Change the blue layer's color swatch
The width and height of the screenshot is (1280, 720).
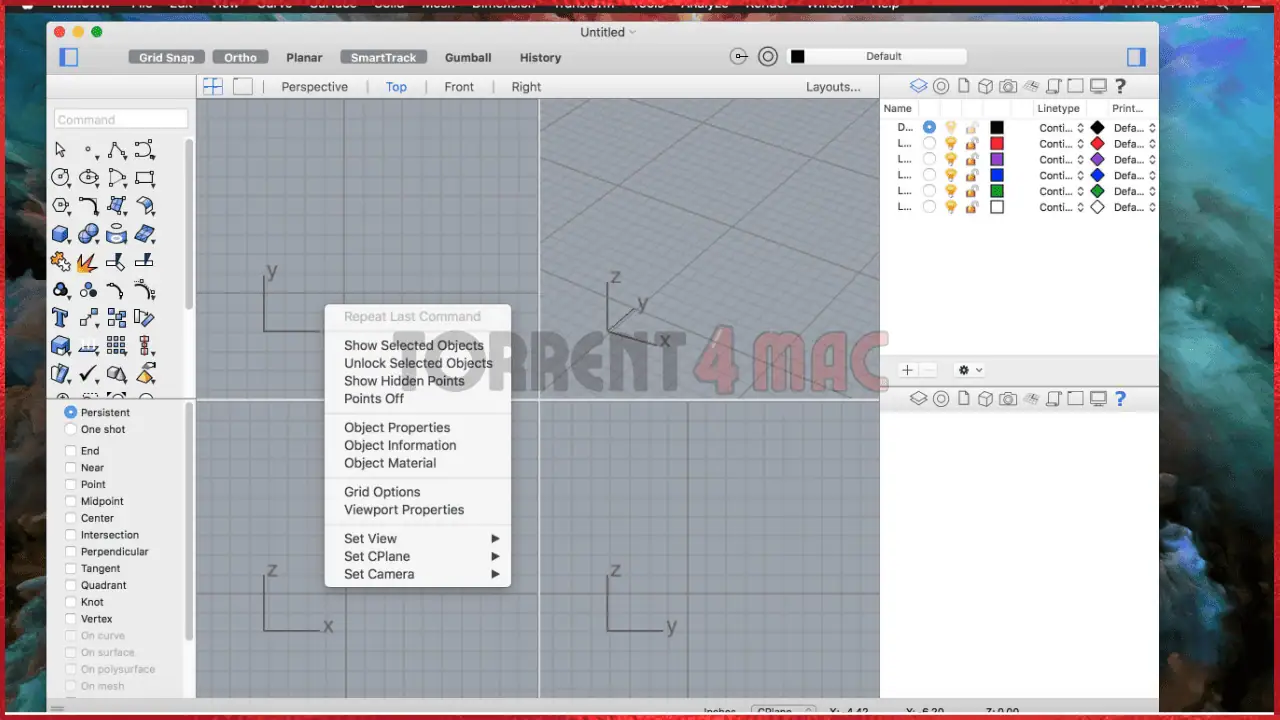click(996, 175)
